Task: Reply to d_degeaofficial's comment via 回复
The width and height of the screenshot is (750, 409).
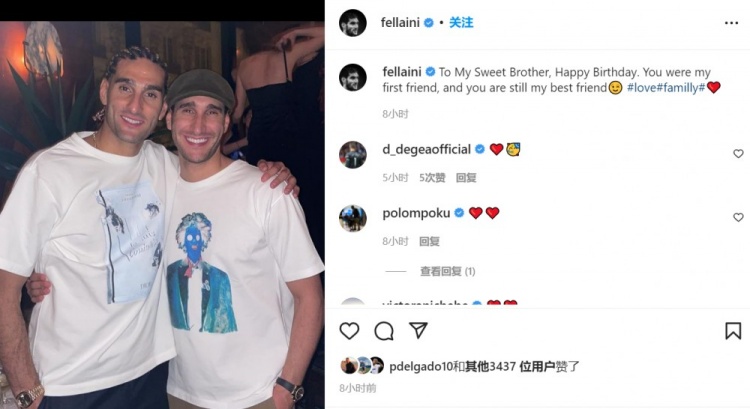Action: click(466, 178)
